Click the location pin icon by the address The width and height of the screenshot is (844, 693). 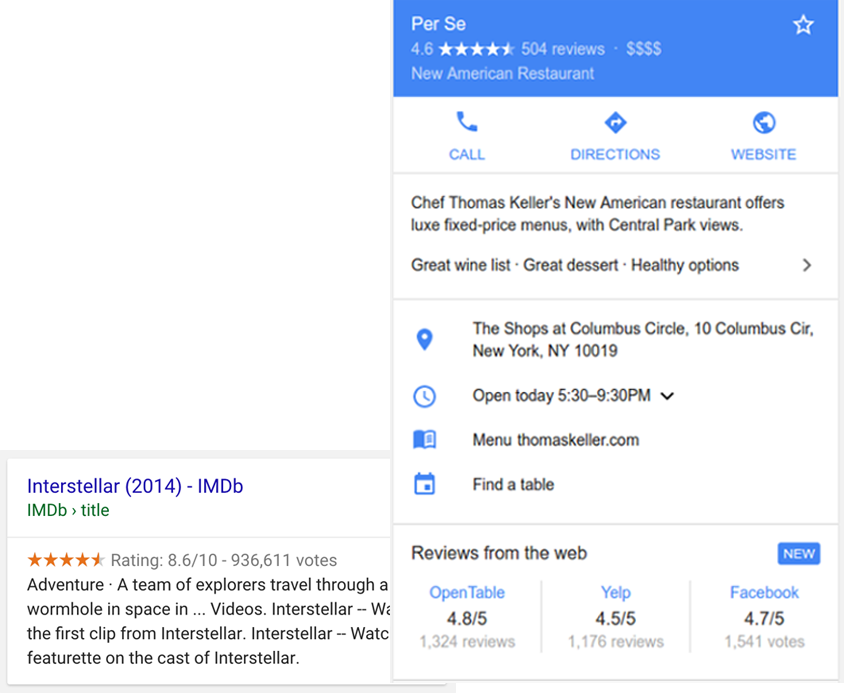425,338
